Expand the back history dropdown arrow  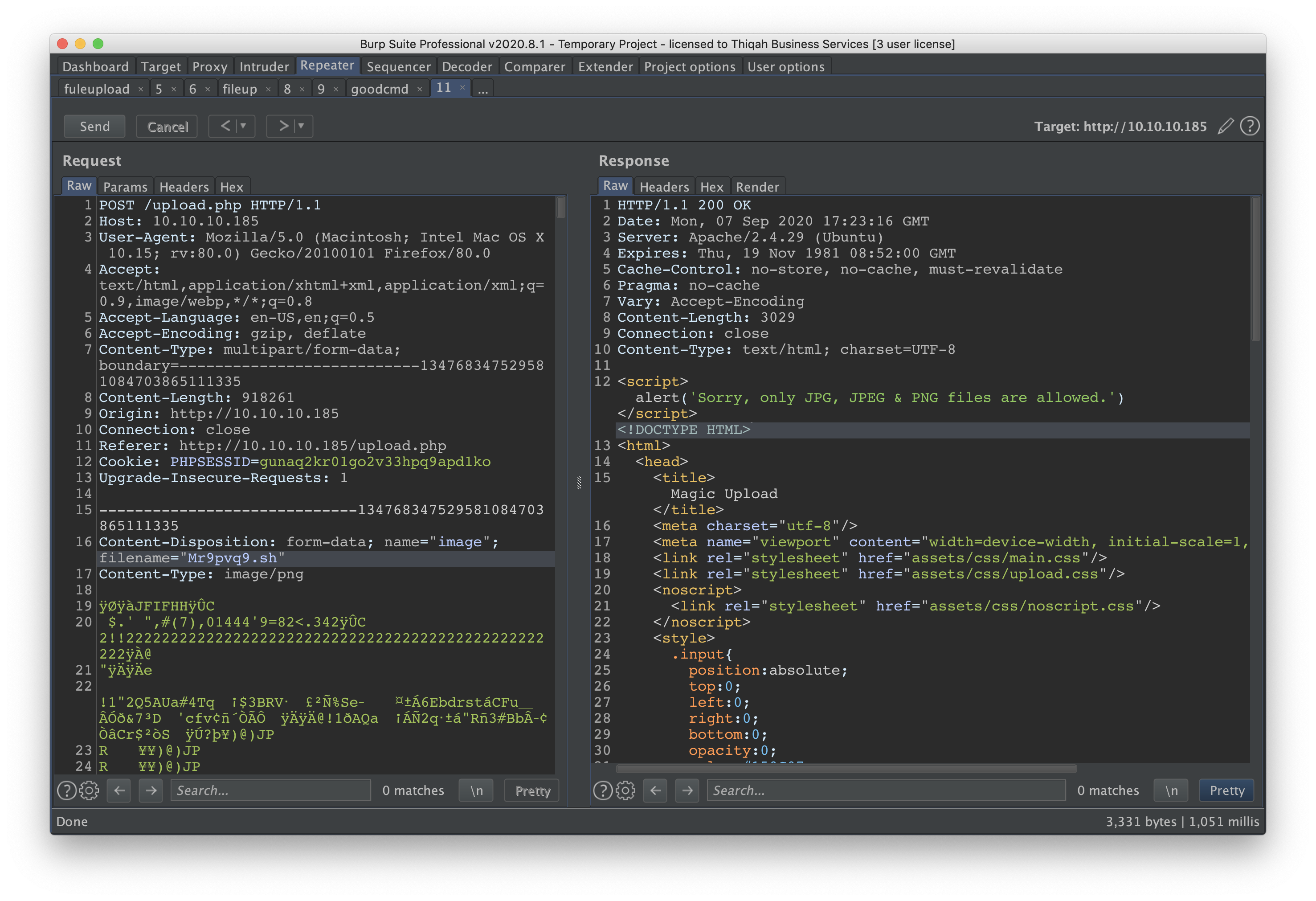(244, 126)
